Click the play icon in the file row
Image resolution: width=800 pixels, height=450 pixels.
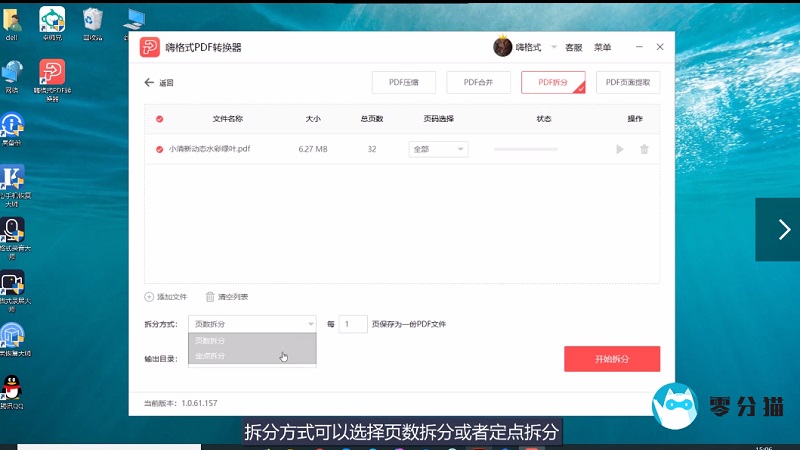click(620, 149)
